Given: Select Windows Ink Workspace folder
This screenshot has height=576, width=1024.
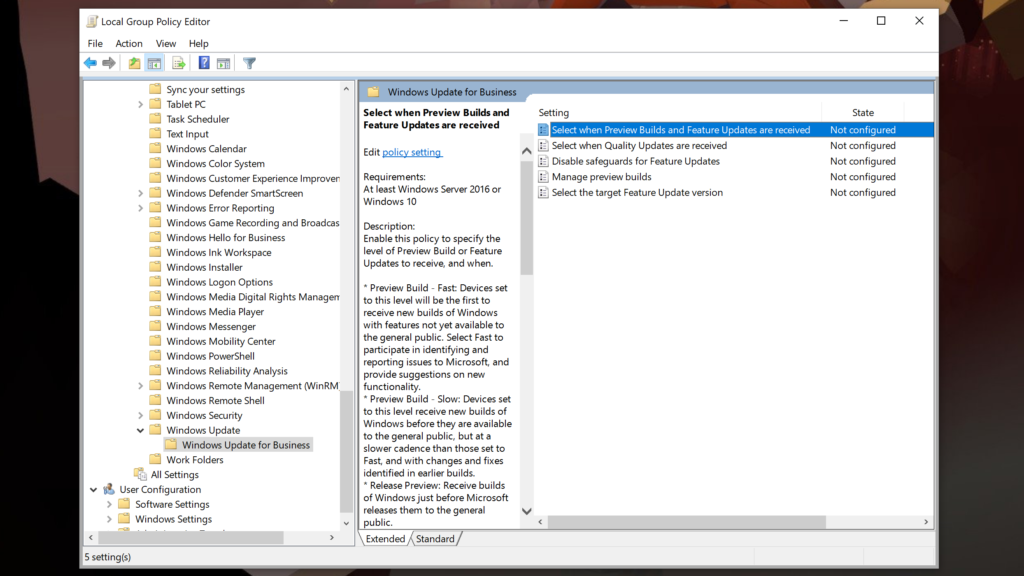Looking at the screenshot, I should [218, 253].
